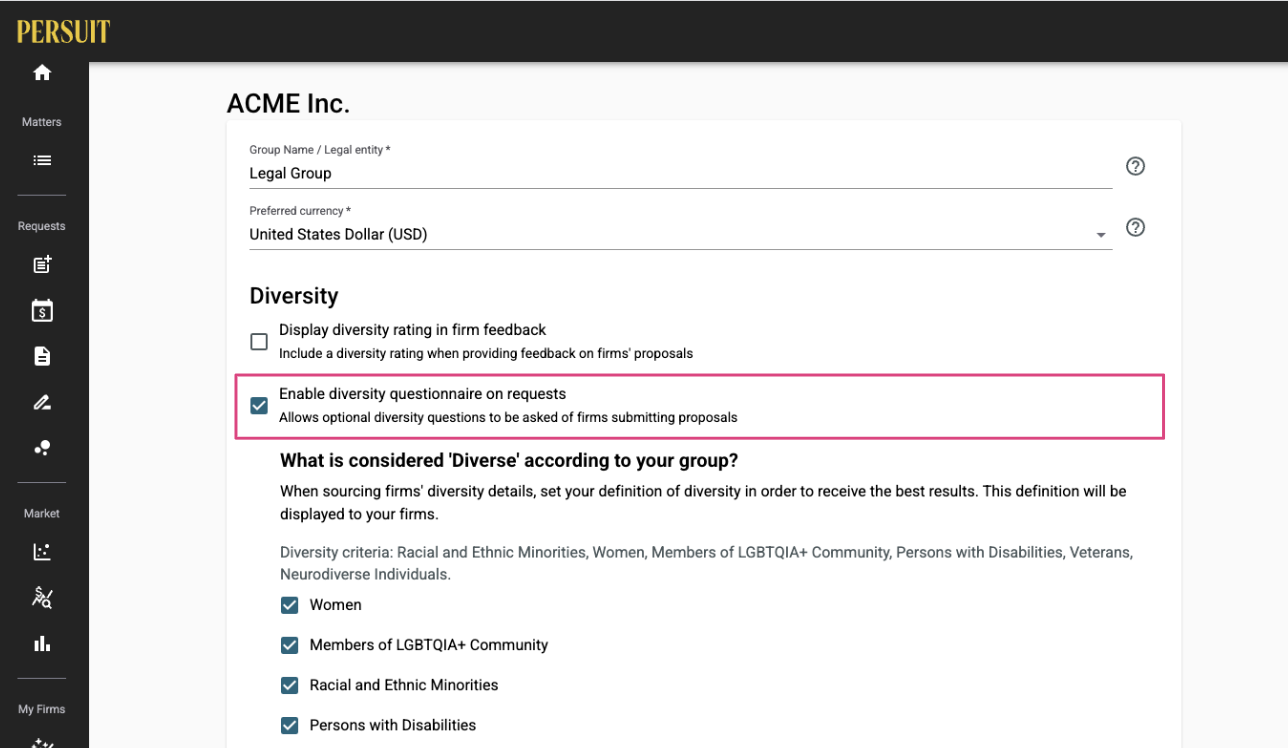Viewport: 1288px width, 748px height.
Task: Open the sparkle icon under My Firms
Action: [42, 742]
